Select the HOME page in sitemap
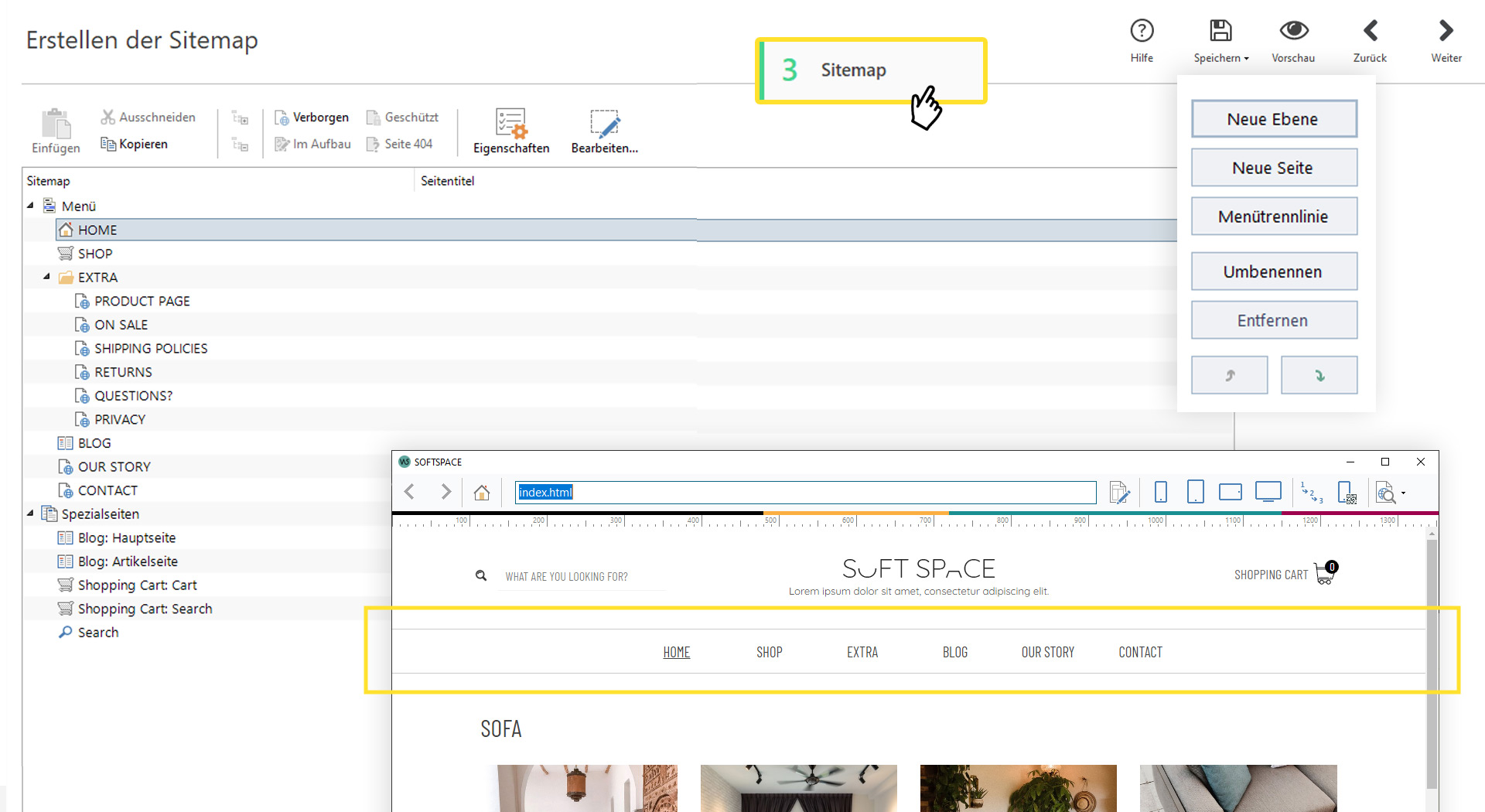1485x812 pixels. coord(97,230)
